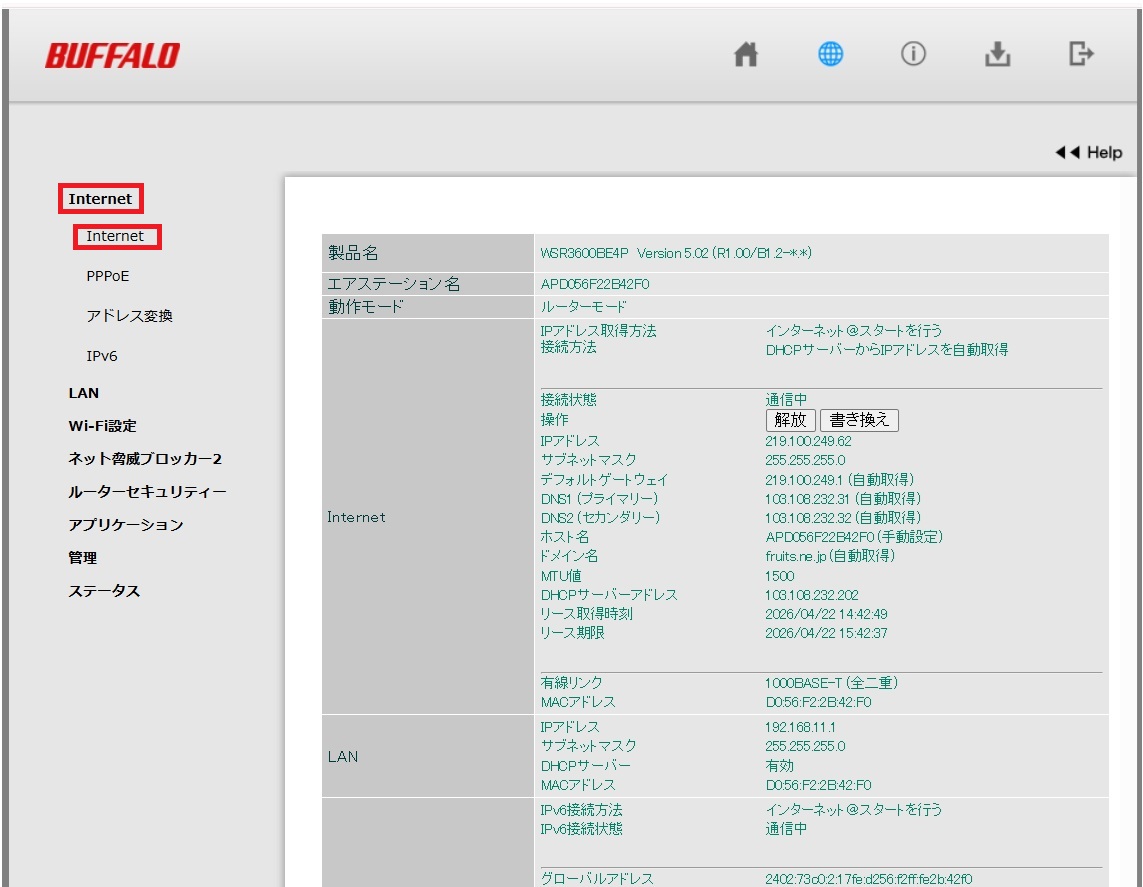
Task: Click lease acquired time 14:42:49
Action: (827, 614)
